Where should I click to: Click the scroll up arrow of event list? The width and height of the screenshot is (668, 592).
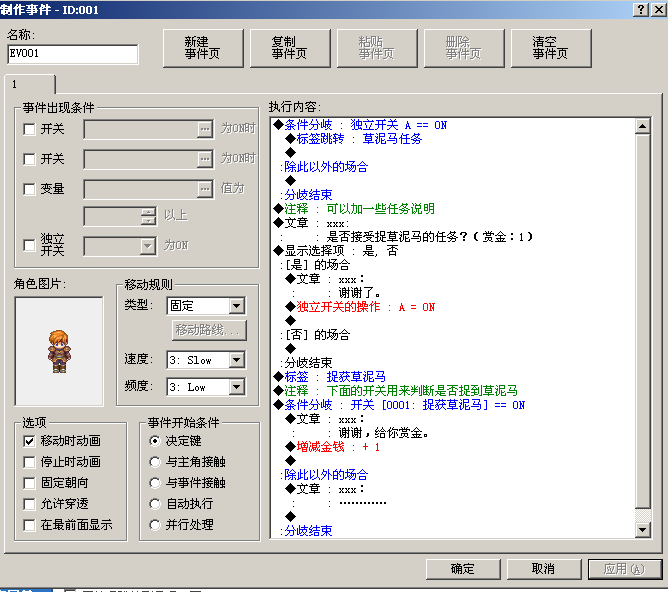(642, 126)
